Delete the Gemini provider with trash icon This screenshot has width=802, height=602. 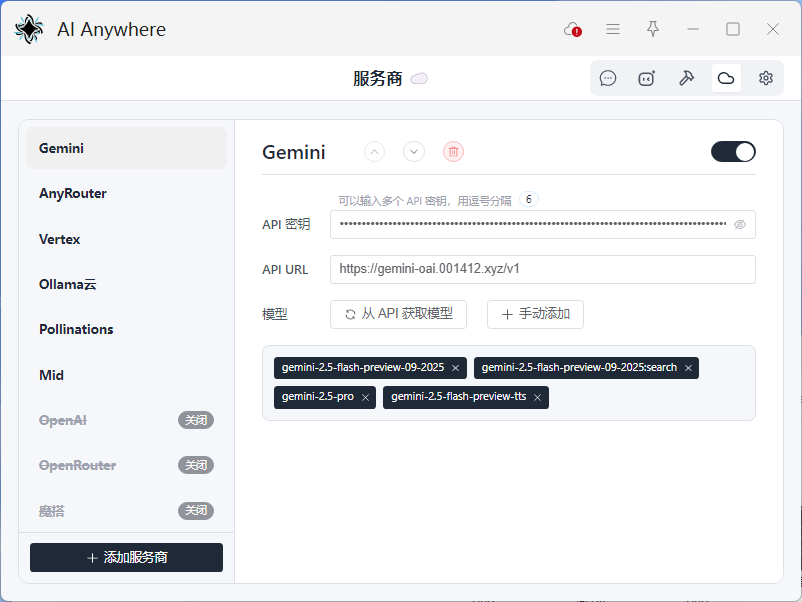coord(454,152)
